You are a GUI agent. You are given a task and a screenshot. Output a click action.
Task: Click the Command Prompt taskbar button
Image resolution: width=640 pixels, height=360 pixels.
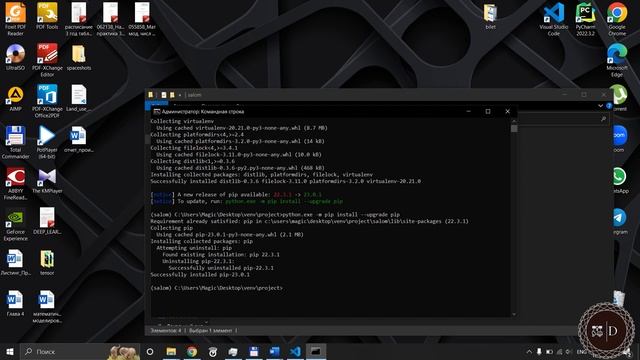316,351
